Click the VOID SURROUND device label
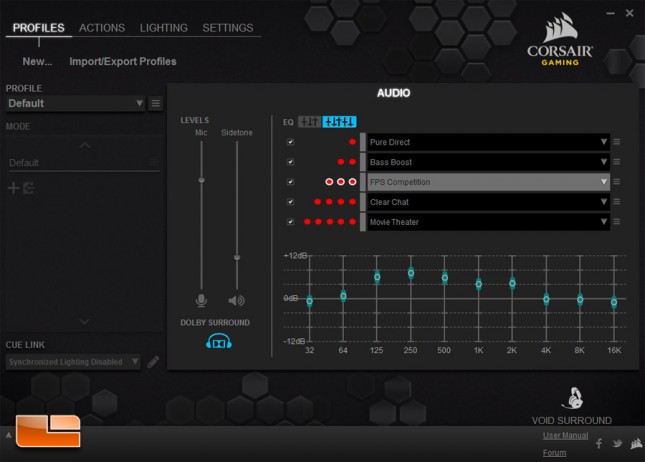The height and width of the screenshot is (462, 645). (x=572, y=420)
